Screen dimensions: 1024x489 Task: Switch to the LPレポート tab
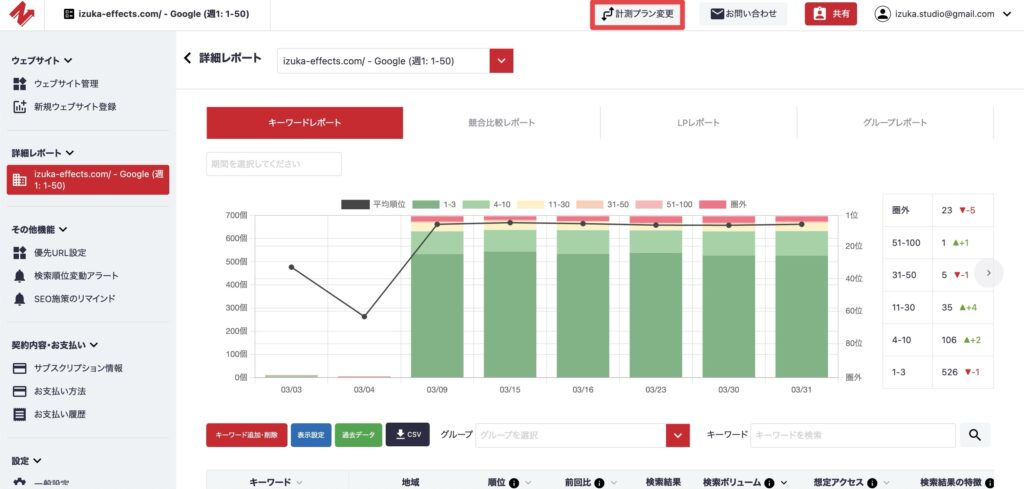coord(698,123)
